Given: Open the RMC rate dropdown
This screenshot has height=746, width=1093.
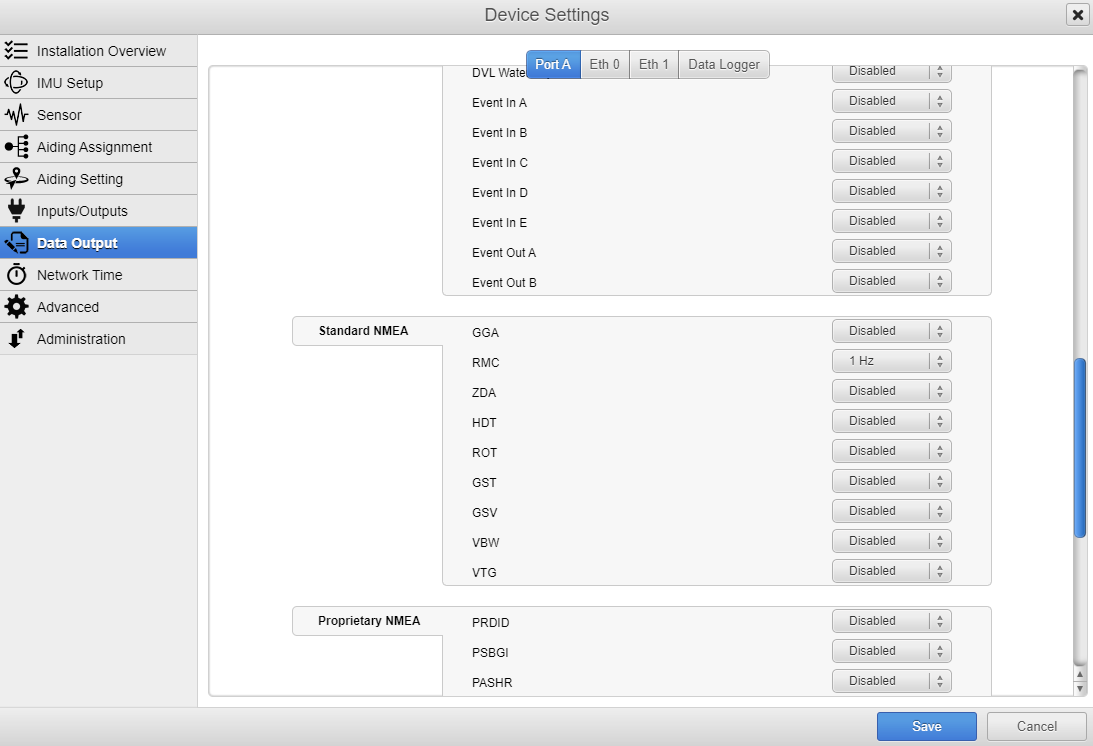Looking at the screenshot, I should 891,361.
